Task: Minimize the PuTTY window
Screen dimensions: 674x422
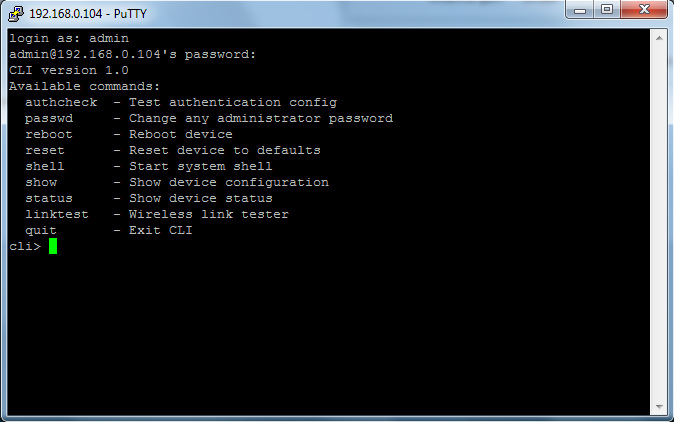Action: 580,10
